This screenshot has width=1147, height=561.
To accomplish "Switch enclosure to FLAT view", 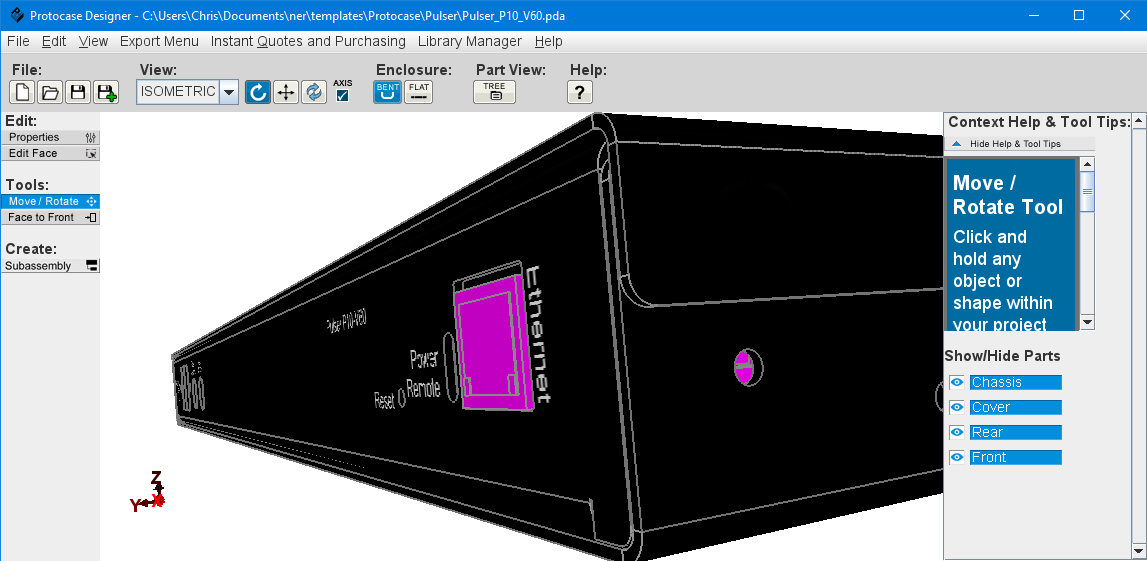I will [419, 92].
